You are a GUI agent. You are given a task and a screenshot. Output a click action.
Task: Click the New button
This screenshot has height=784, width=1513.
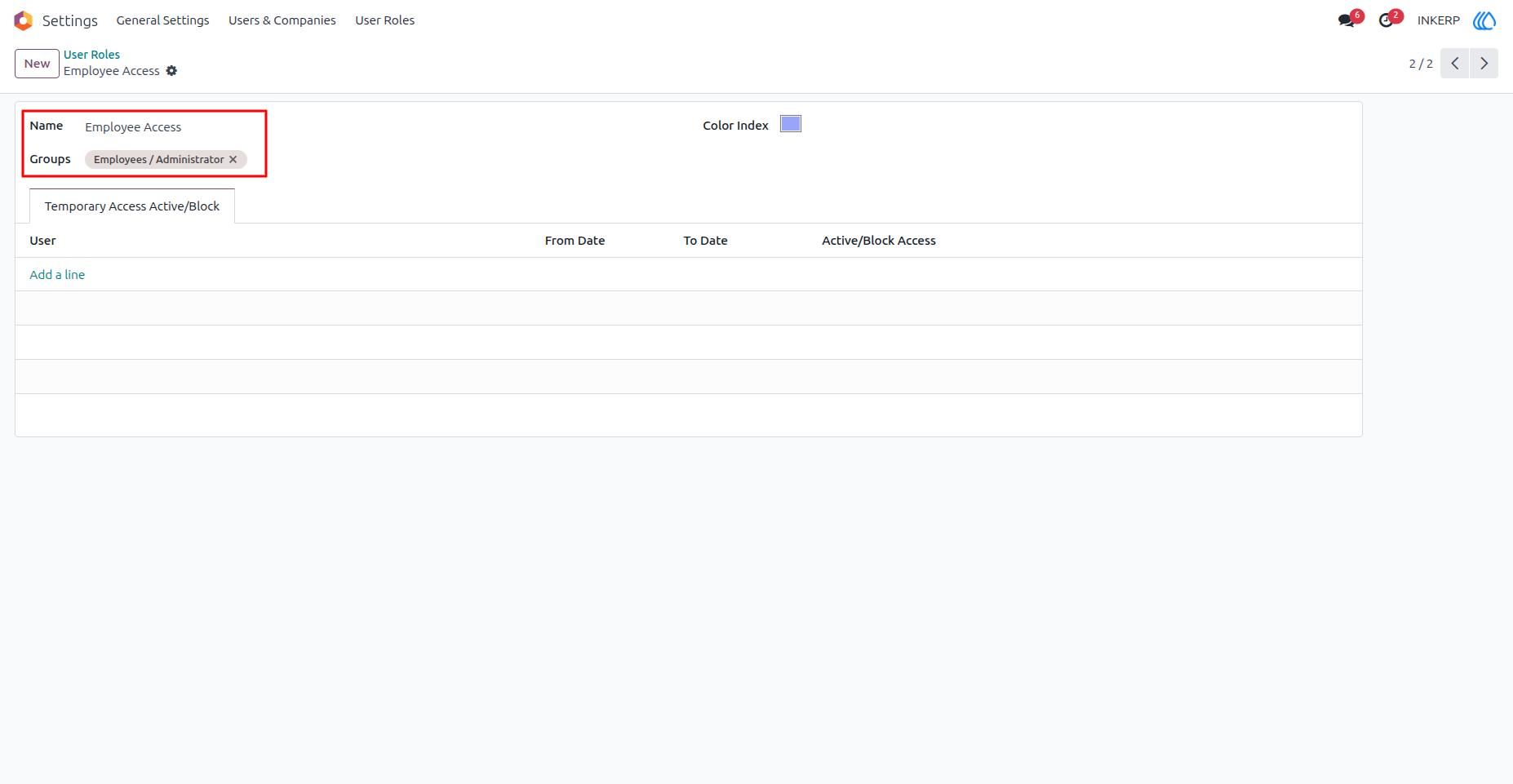pyautogui.click(x=37, y=64)
